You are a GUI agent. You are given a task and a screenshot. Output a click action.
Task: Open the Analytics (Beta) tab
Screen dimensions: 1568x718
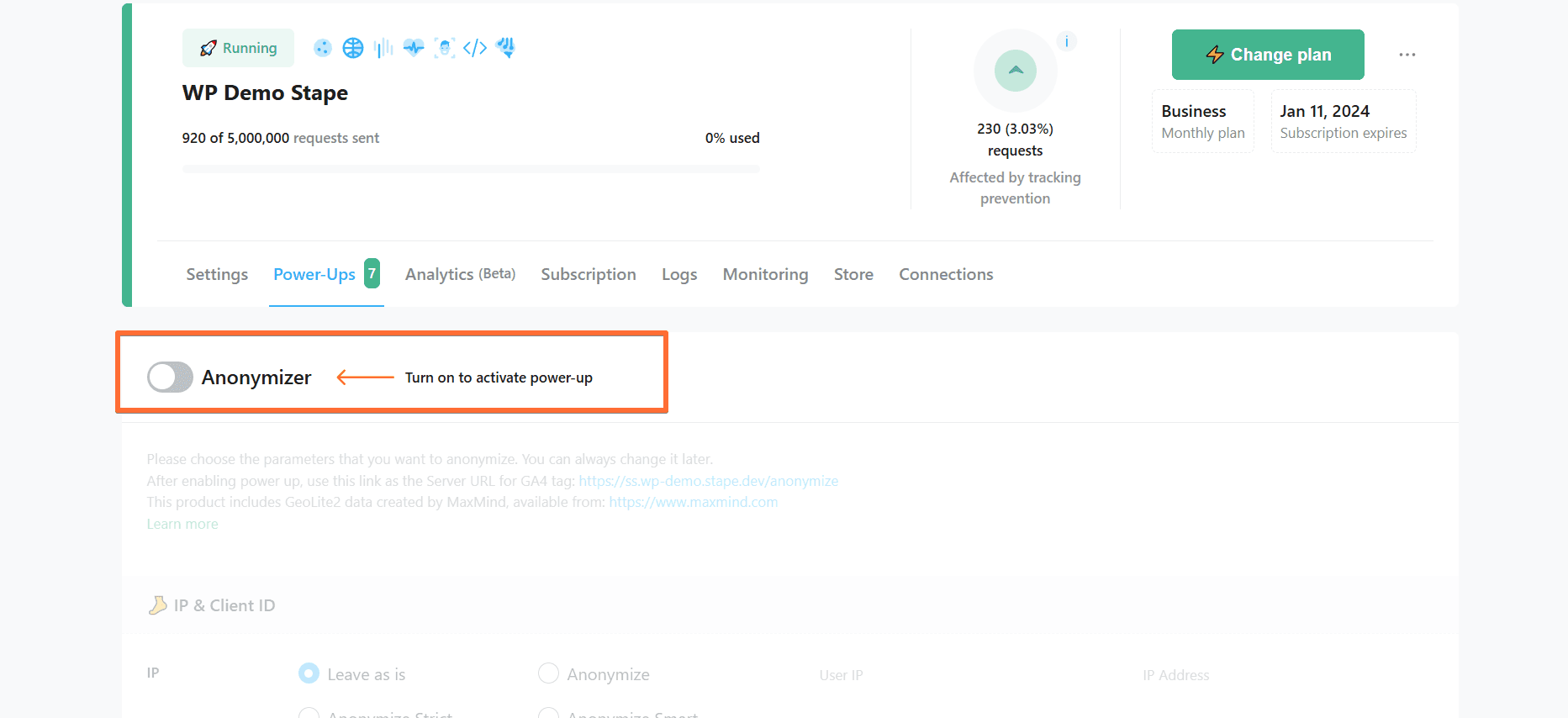tap(460, 274)
